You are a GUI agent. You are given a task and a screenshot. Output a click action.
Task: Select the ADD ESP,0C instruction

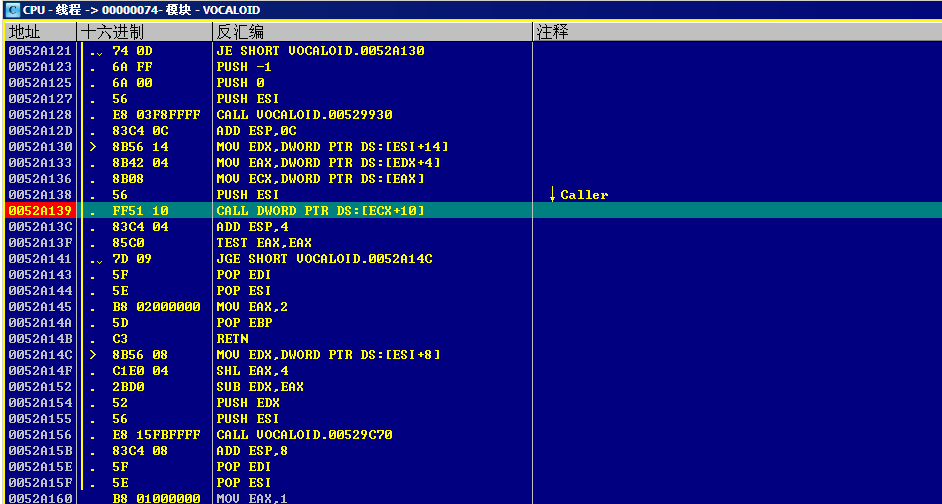tap(256, 131)
